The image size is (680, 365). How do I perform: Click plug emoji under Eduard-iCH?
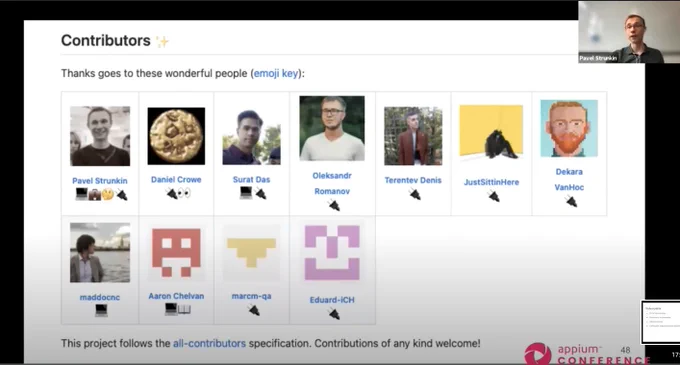tap(333, 313)
